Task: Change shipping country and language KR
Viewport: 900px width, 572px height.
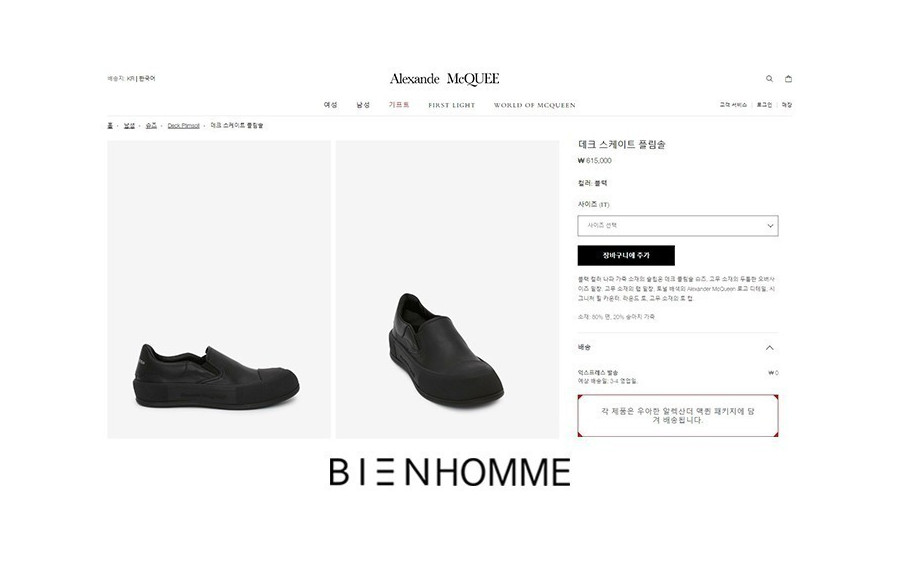Action: tap(131, 78)
